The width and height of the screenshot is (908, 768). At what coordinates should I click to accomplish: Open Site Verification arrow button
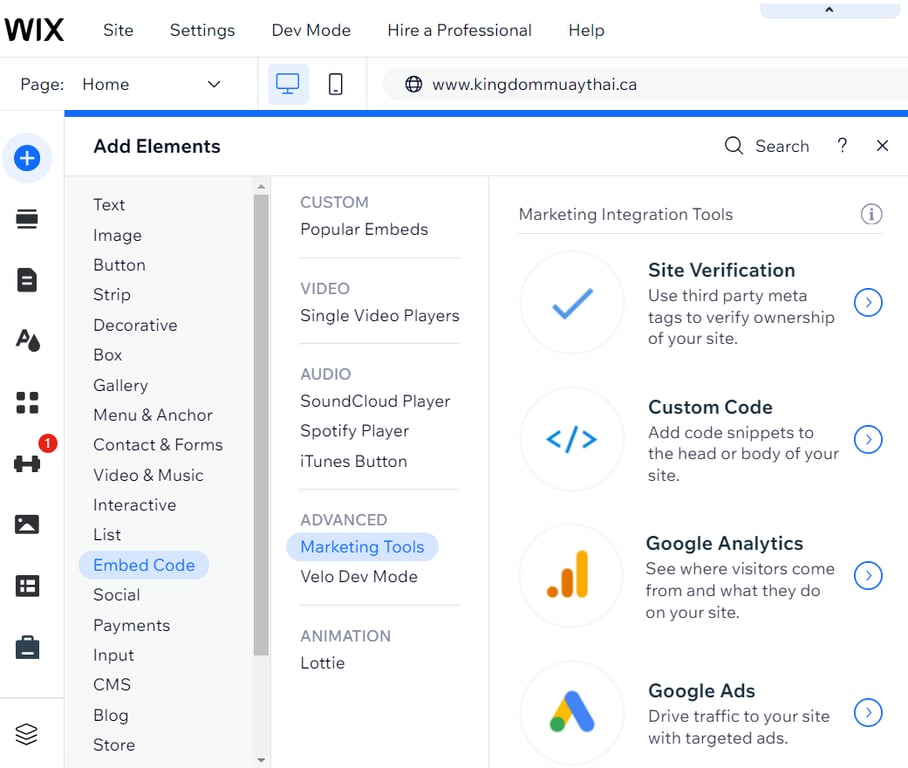tap(868, 302)
